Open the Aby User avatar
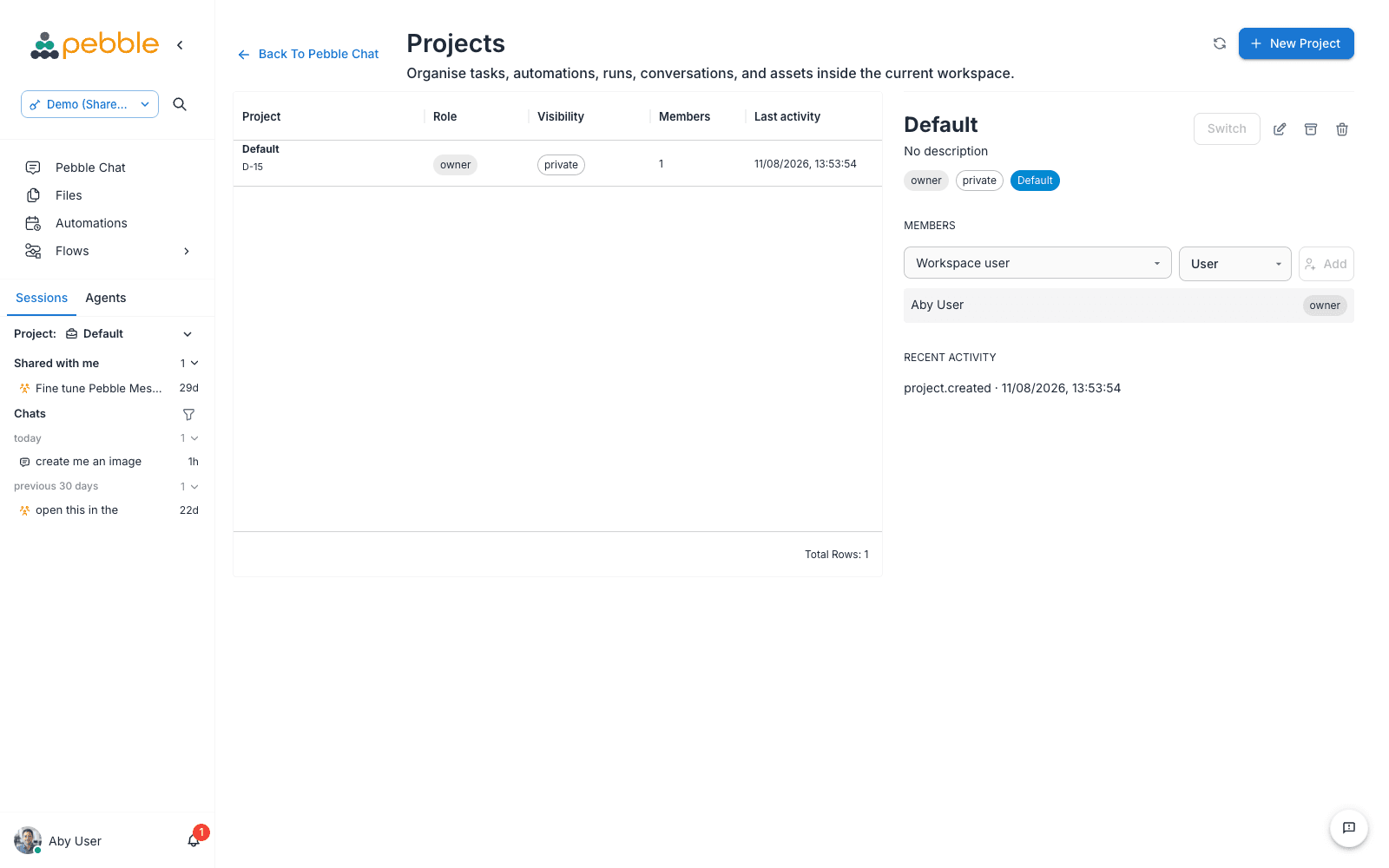This screenshot has width=1389, height=868. click(28, 840)
